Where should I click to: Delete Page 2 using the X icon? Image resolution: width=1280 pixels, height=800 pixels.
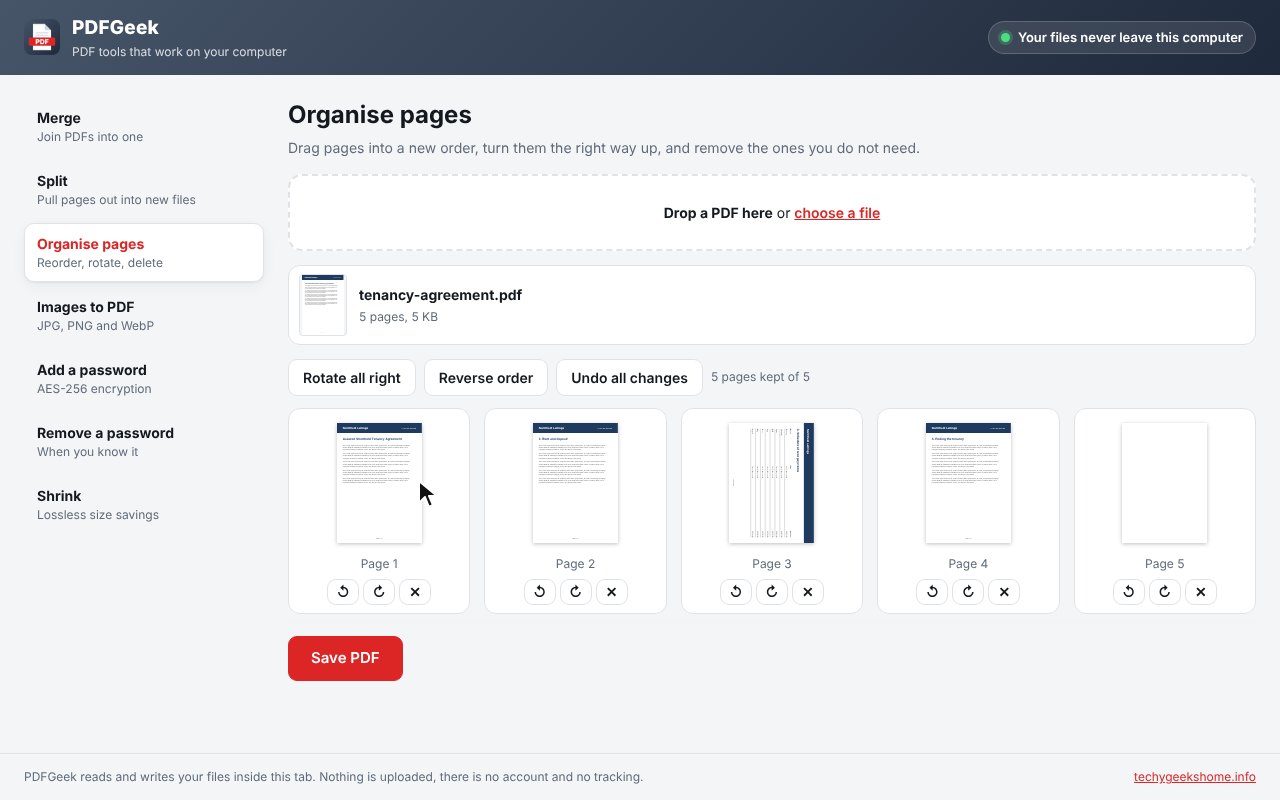pyautogui.click(x=612, y=592)
